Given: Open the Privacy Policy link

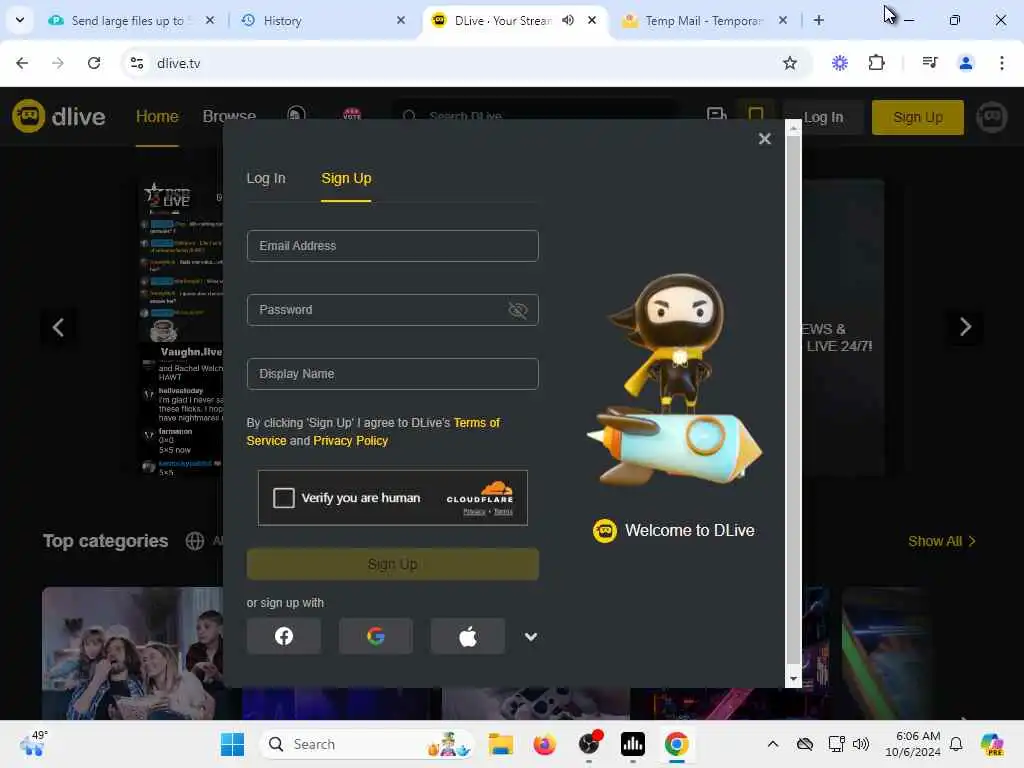Looking at the screenshot, I should click(x=351, y=441).
